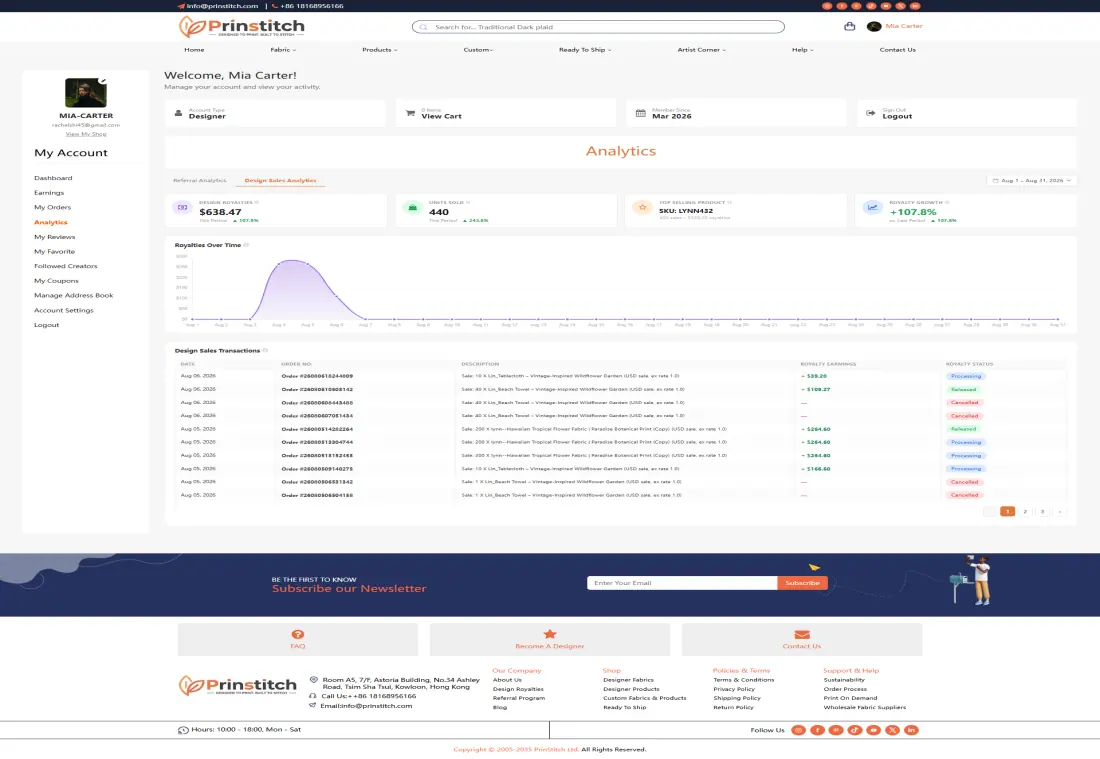This screenshot has width=1100, height=759.
Task: Click the next page arrow in pagination
Action: click(1059, 511)
